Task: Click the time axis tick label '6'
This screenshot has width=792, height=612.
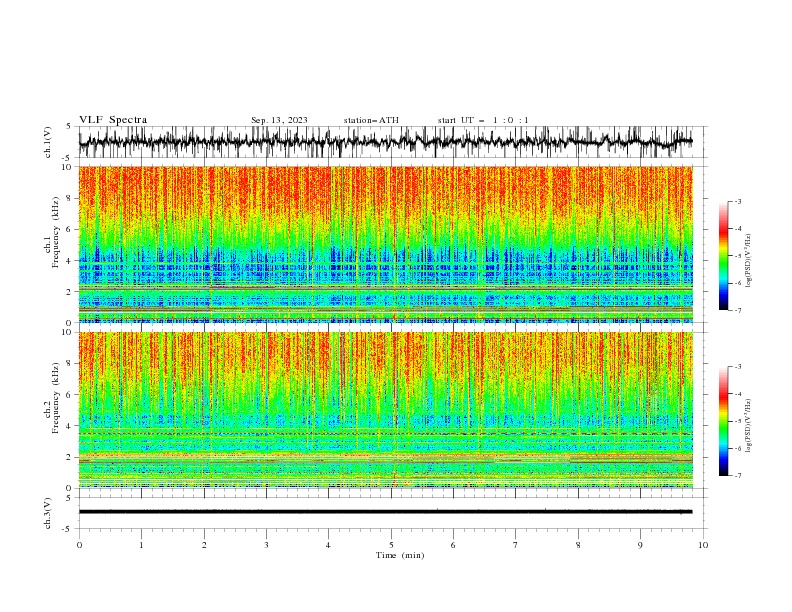Action: 453,545
